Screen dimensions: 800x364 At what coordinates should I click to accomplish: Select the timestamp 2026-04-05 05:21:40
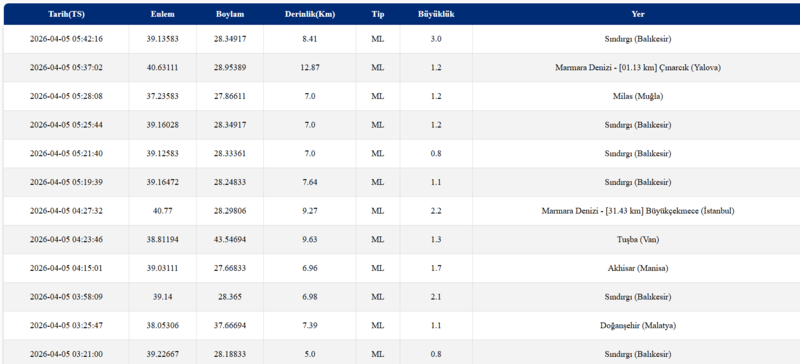[66, 153]
